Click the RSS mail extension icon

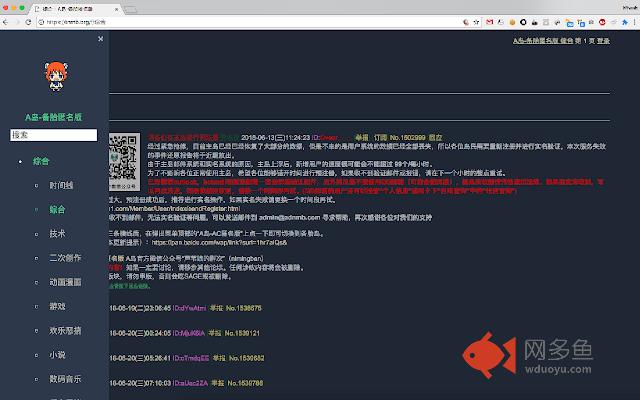coord(569,23)
